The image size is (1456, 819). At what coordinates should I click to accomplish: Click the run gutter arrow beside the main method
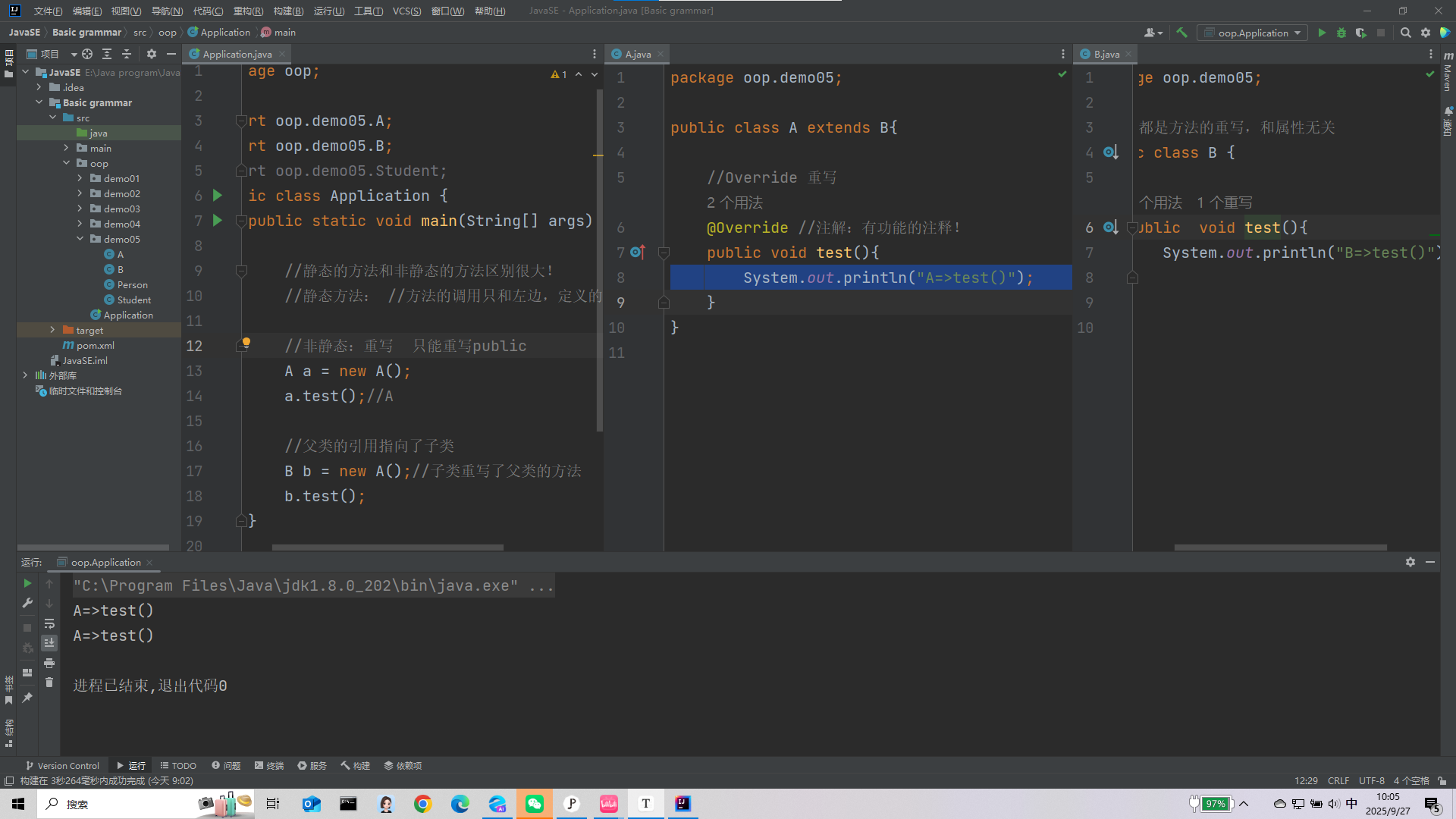point(218,221)
